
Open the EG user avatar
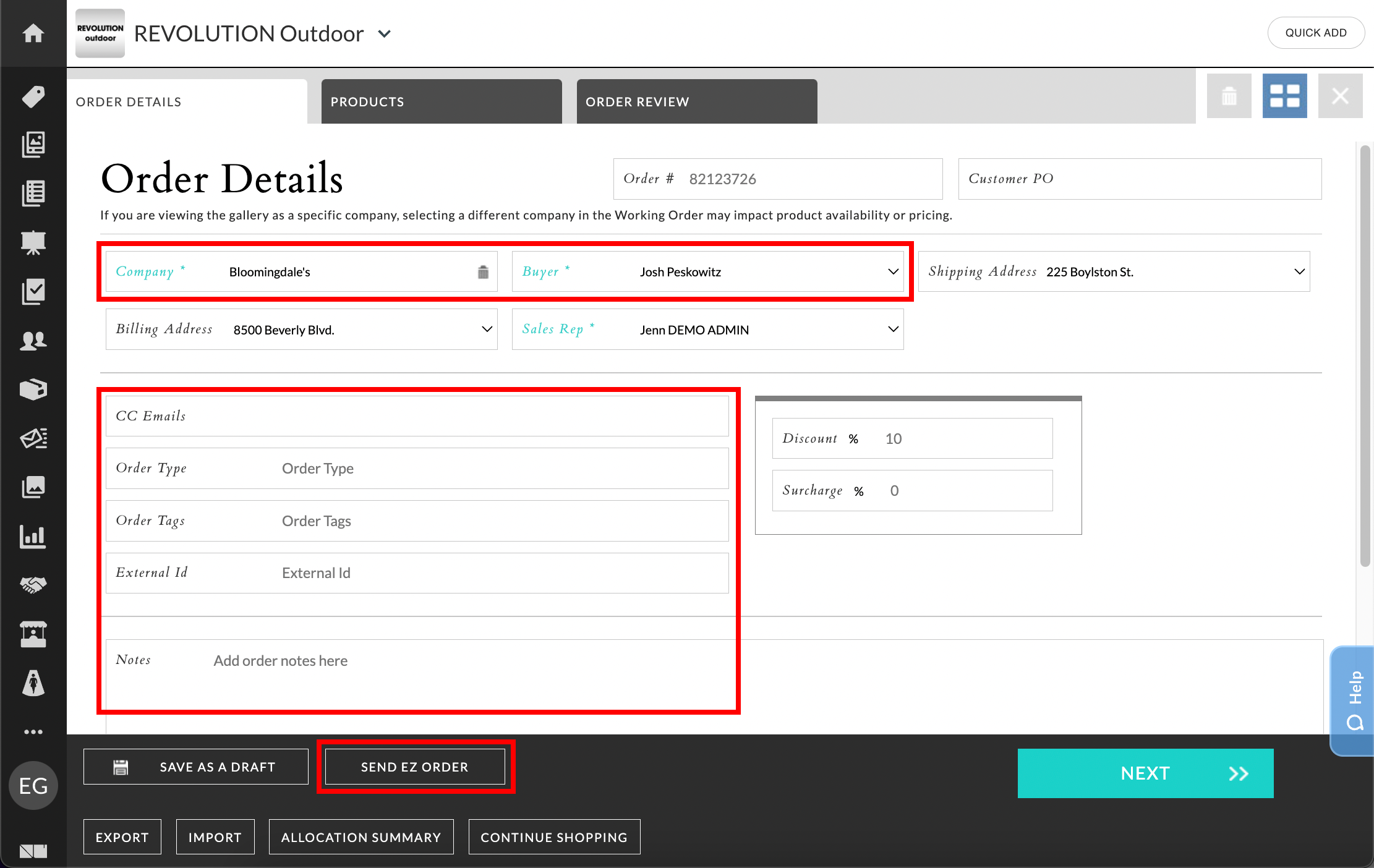[33, 786]
